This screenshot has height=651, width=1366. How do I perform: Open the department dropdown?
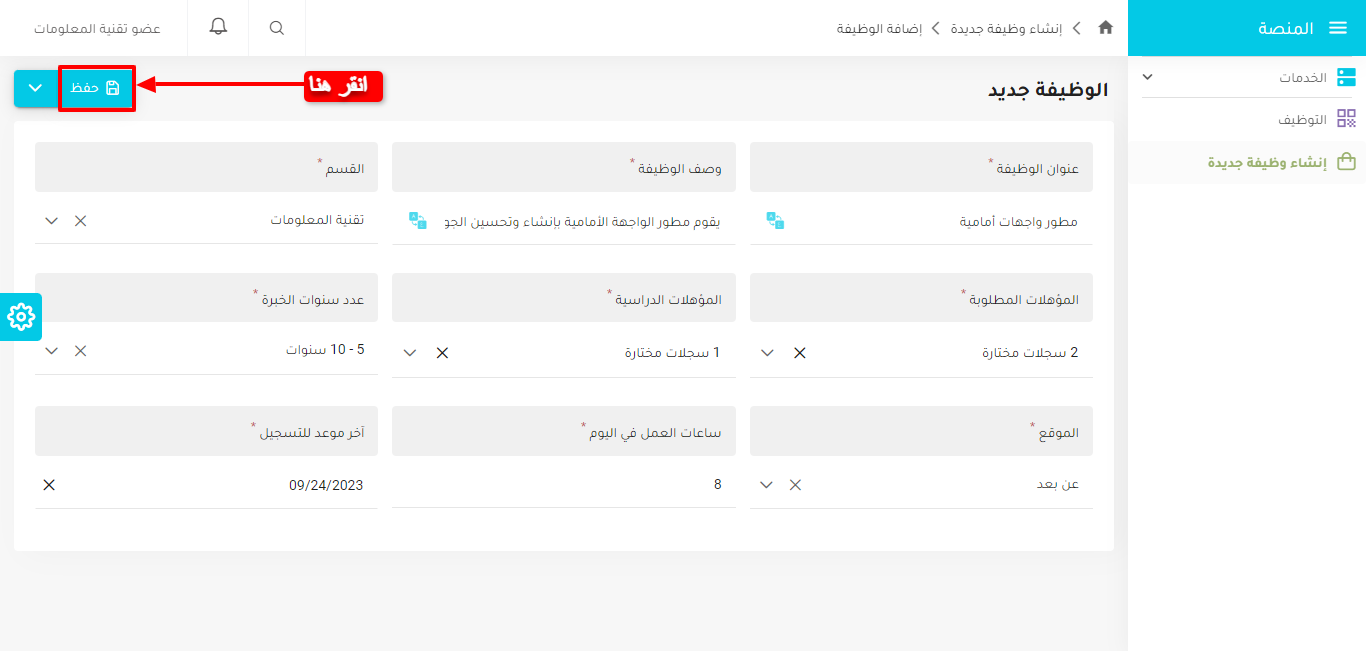point(52,221)
